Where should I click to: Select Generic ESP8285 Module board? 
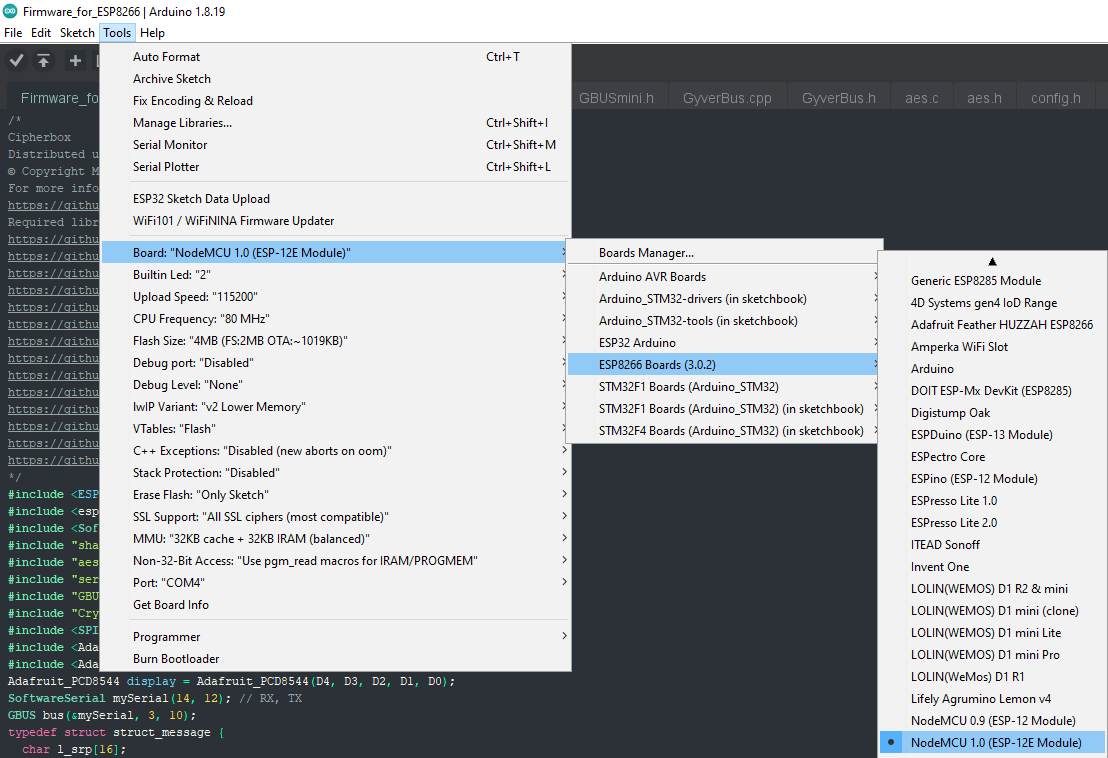pyautogui.click(x=992, y=280)
